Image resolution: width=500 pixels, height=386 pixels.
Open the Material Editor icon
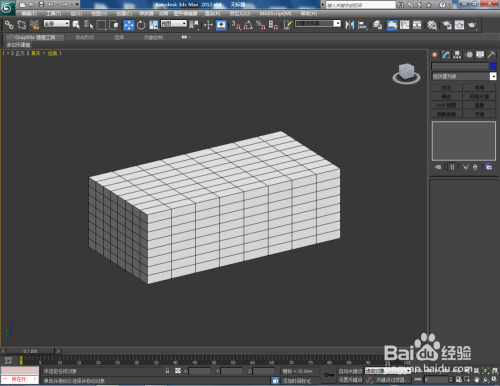click(432, 25)
